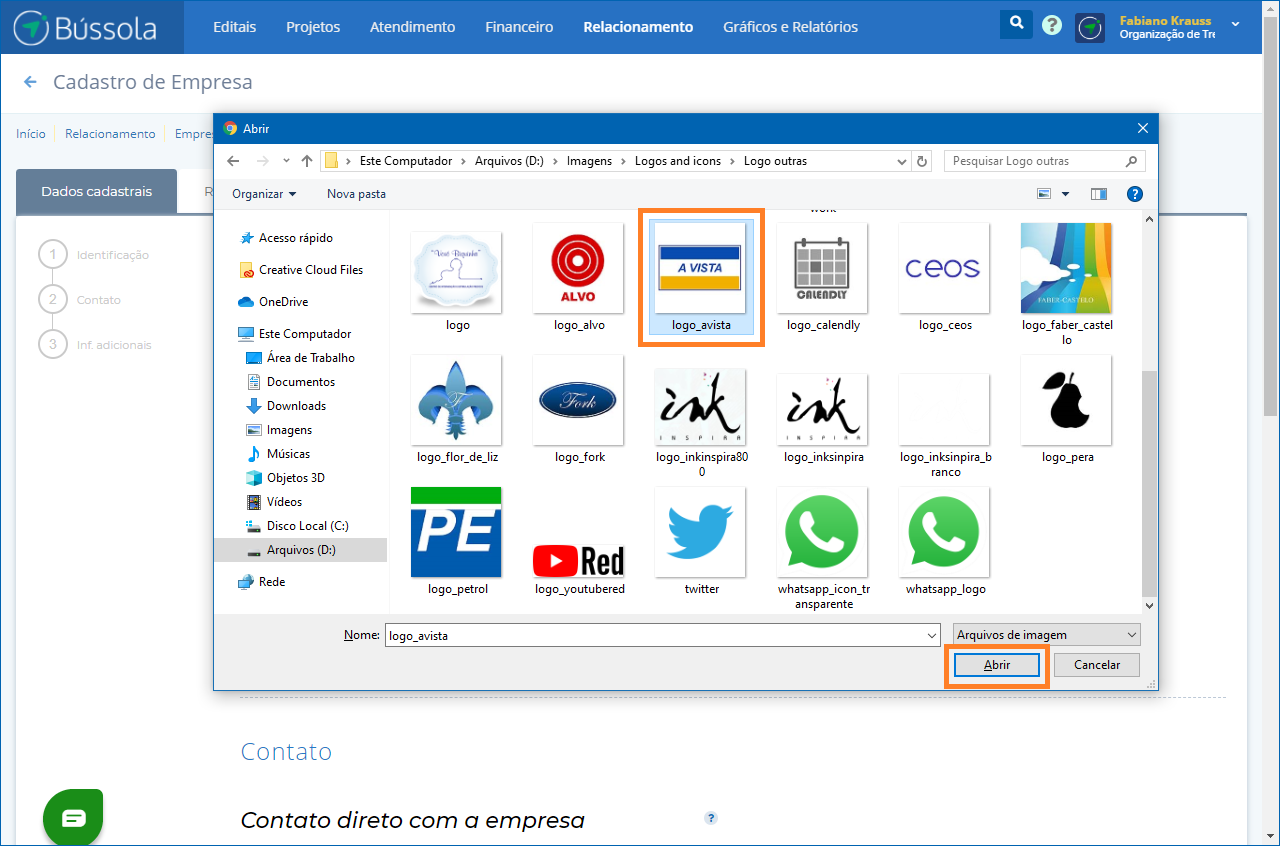The height and width of the screenshot is (846, 1280).
Task: Select the logo_avista file thumbnail
Action: coord(701,268)
